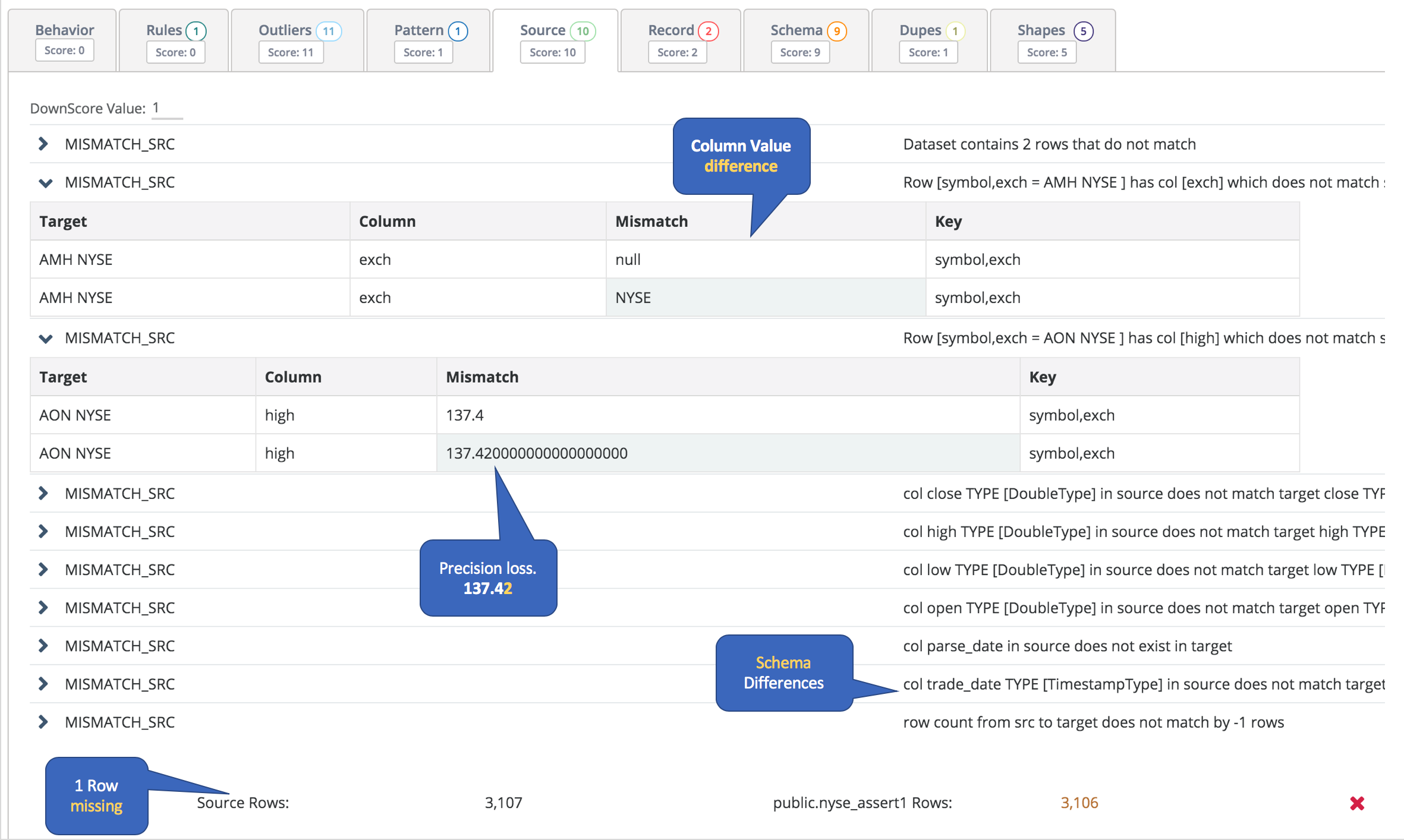Image resolution: width=1404 pixels, height=840 pixels.
Task: Click the Pattern tab's blue badge 1
Action: point(458,31)
